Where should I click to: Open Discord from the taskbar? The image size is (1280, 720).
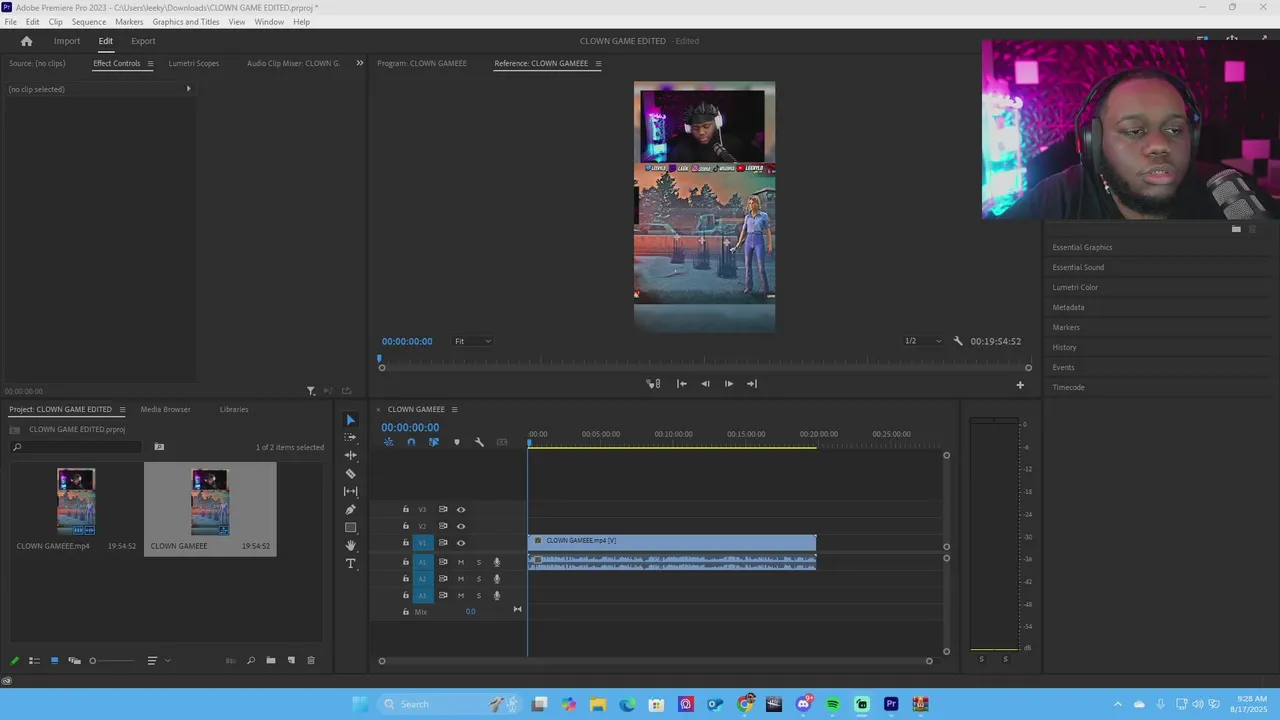click(x=804, y=704)
